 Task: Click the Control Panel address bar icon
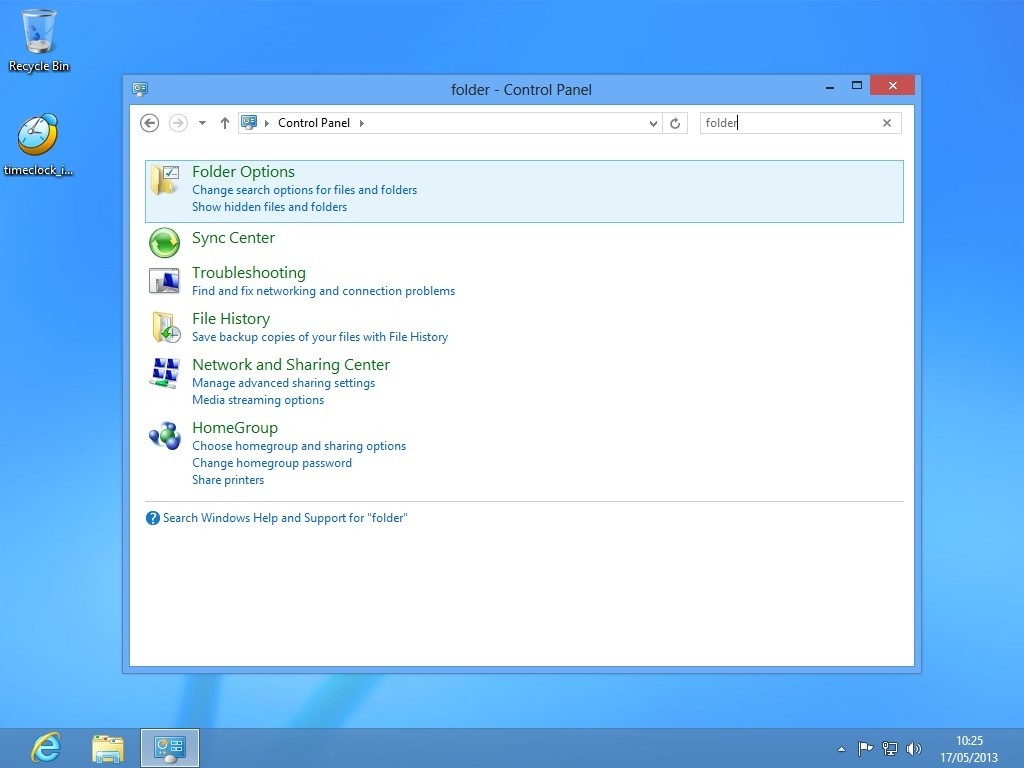(x=249, y=122)
